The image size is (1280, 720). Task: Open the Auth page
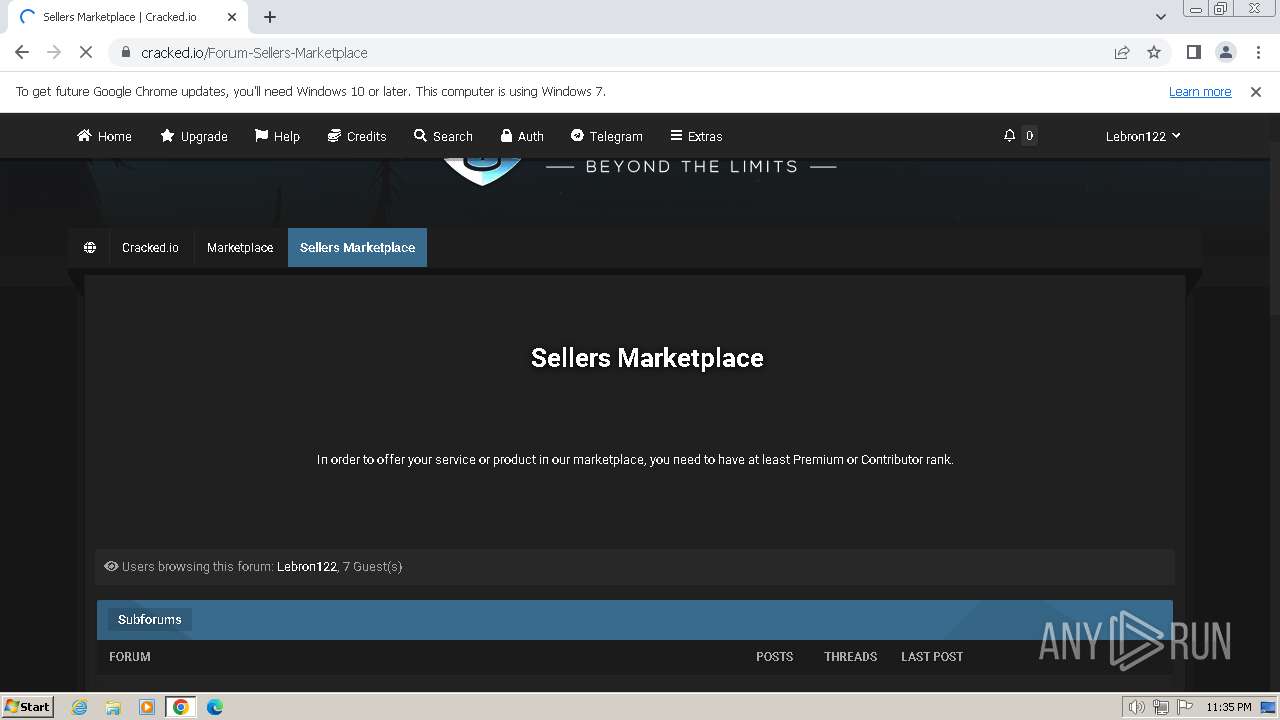(x=522, y=136)
